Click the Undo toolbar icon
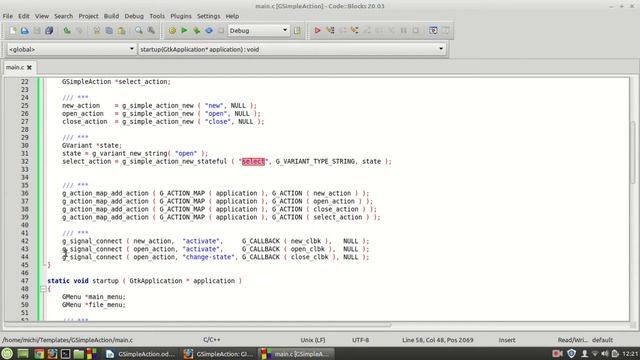The image size is (640, 360). pos(67,31)
